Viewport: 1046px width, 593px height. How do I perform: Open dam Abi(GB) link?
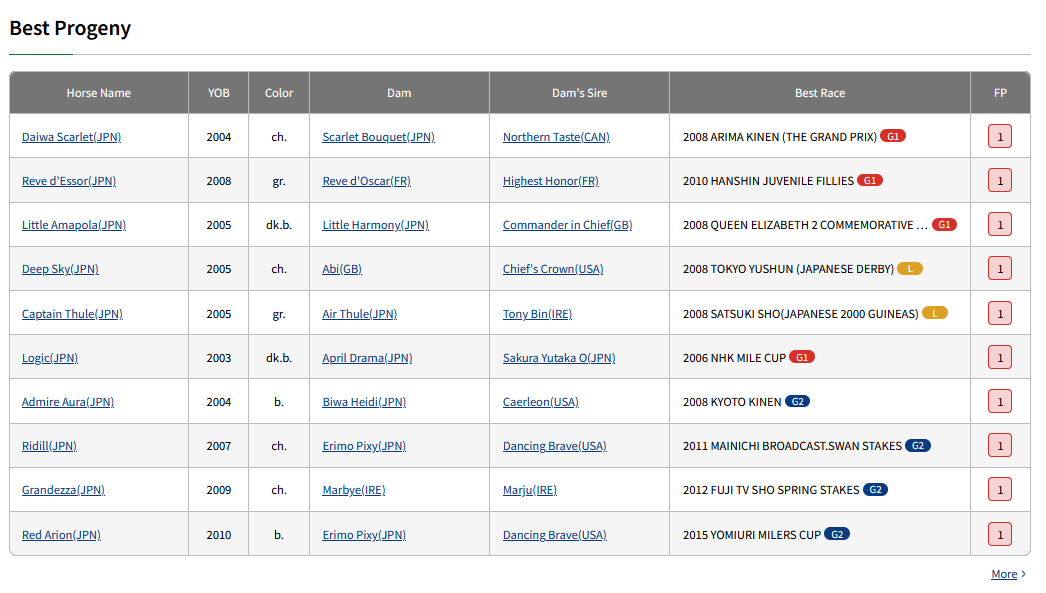point(342,269)
